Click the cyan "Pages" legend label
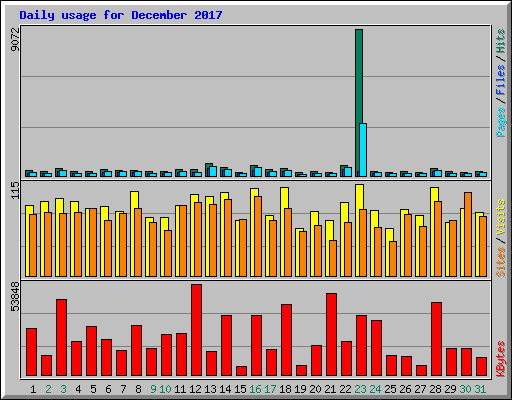Screen dimensions: 512x400 coord(501,122)
